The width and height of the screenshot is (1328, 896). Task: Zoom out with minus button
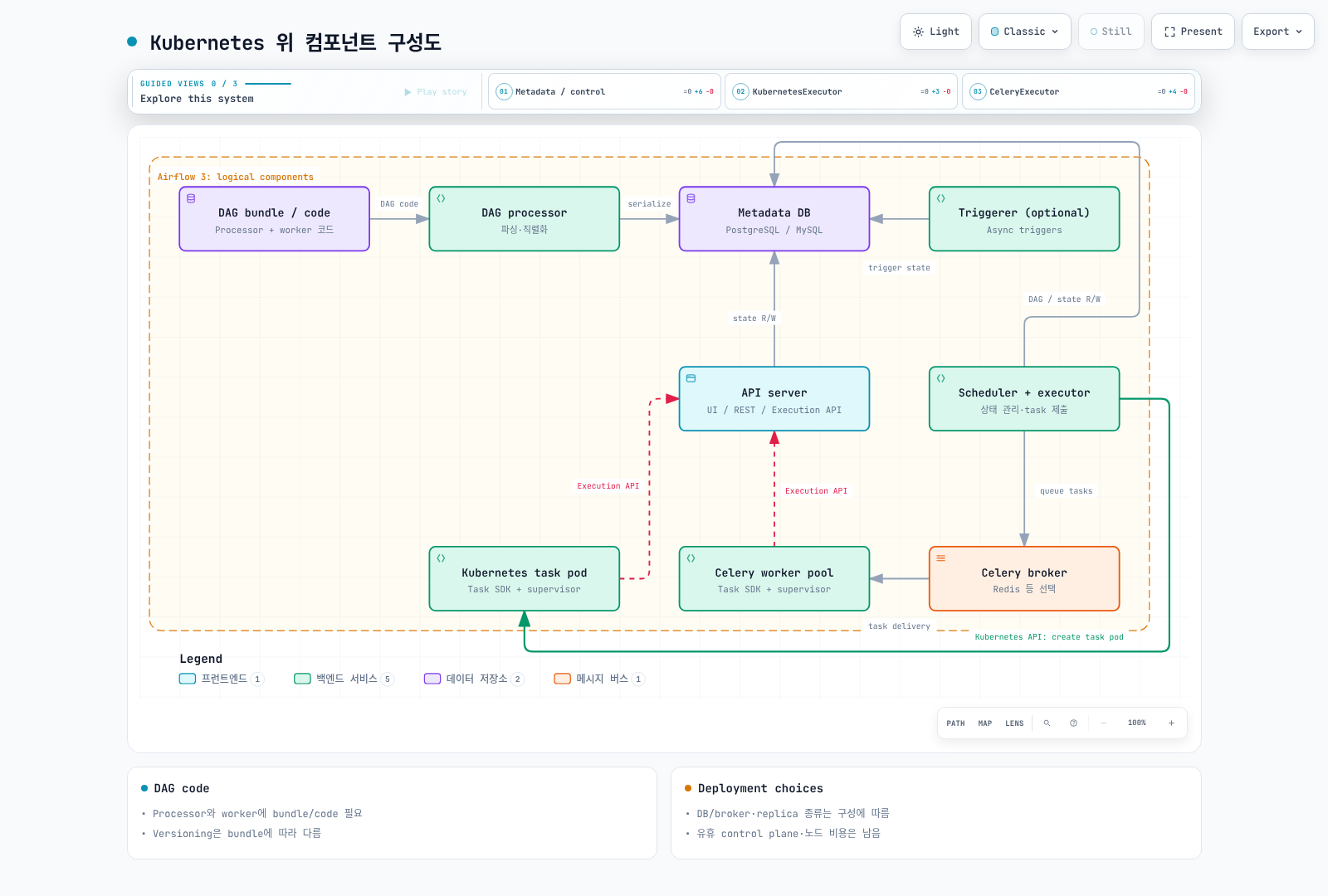pyautogui.click(x=1103, y=723)
